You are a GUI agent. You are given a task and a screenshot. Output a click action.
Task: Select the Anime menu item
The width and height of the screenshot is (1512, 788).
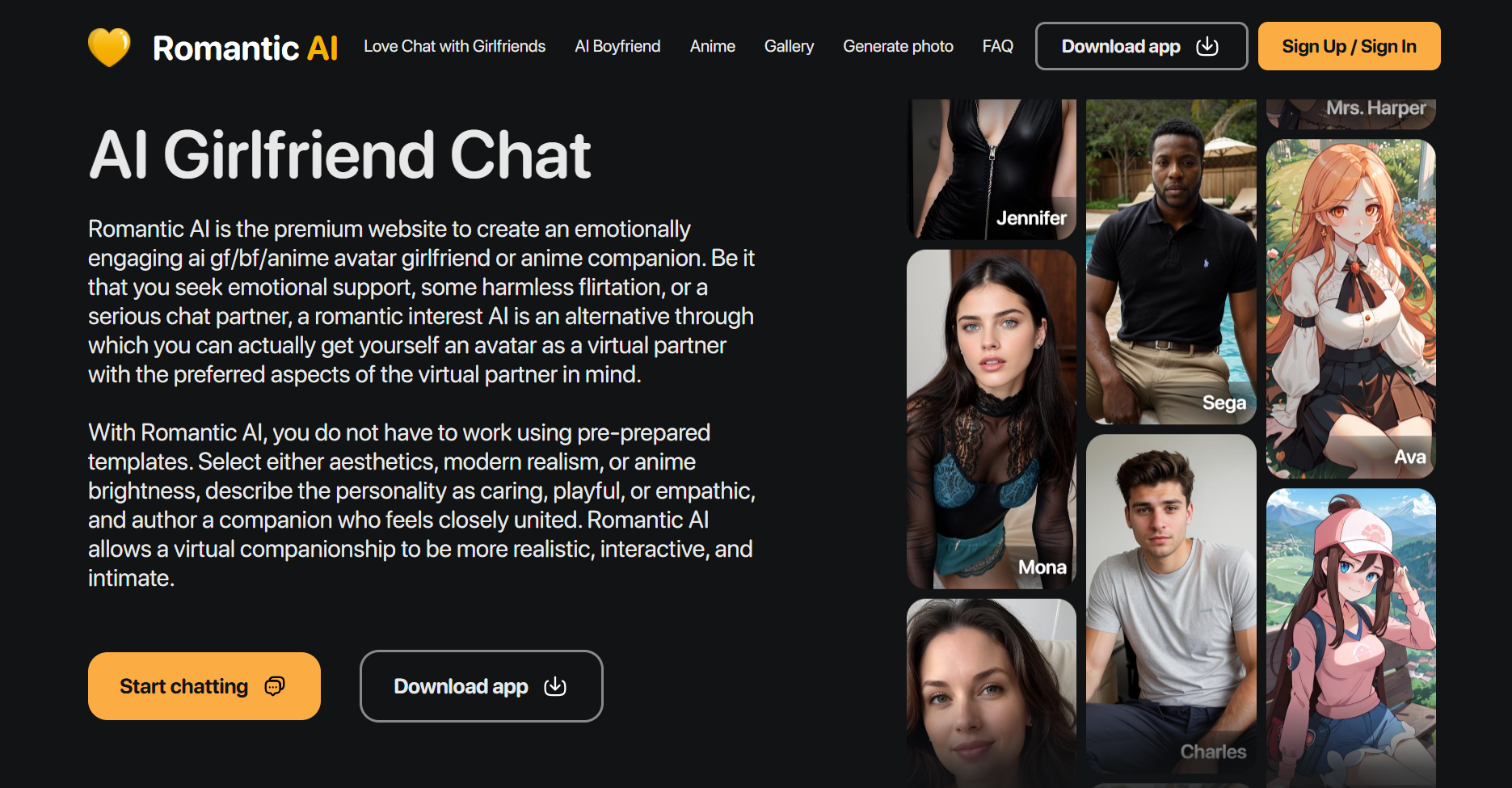tap(713, 46)
